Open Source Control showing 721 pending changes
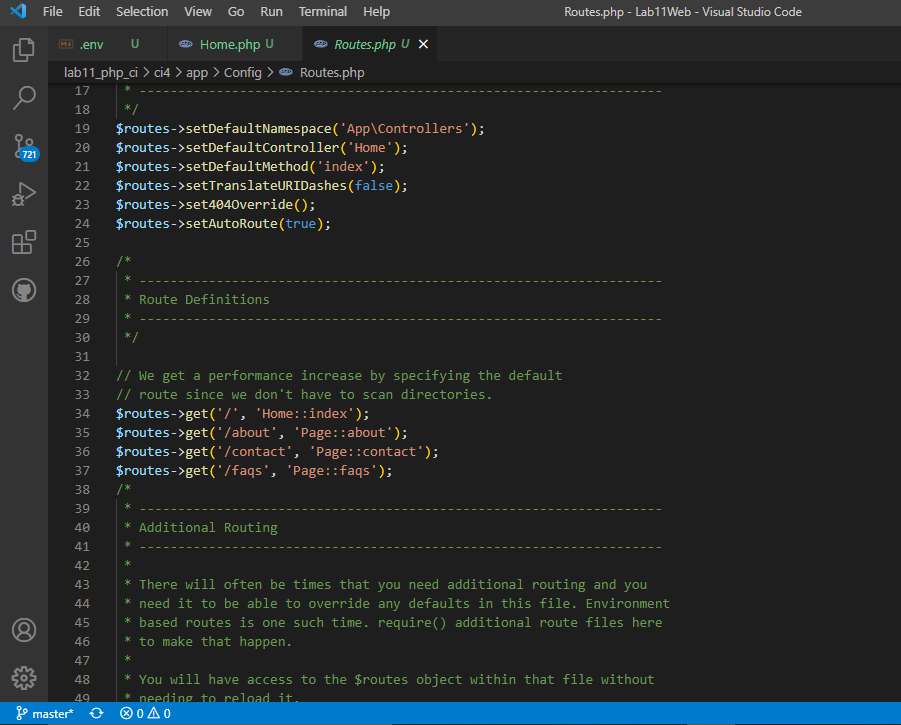 [24, 146]
